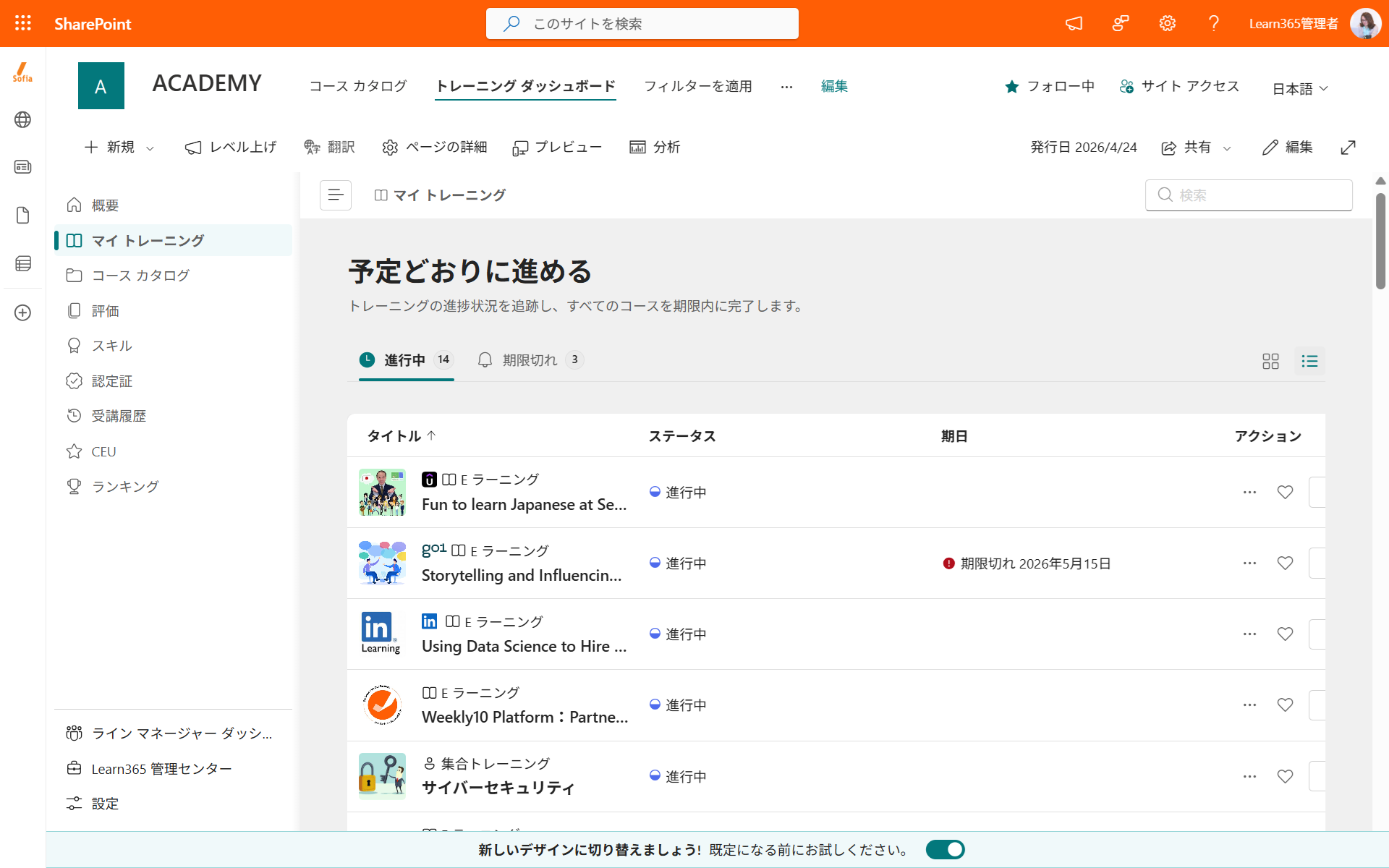Open the people connections icon in header
The height and width of the screenshot is (868, 1389).
1121,23
